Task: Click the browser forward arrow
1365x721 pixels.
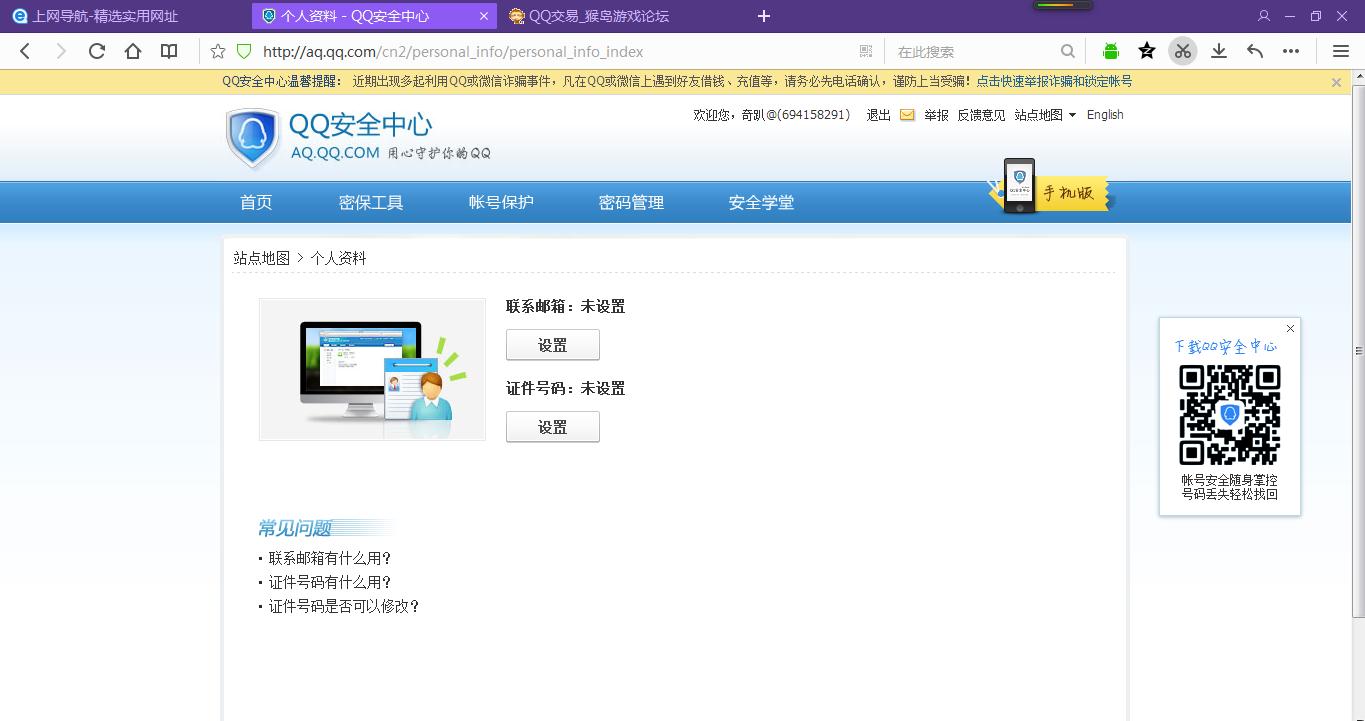Action: coord(61,51)
